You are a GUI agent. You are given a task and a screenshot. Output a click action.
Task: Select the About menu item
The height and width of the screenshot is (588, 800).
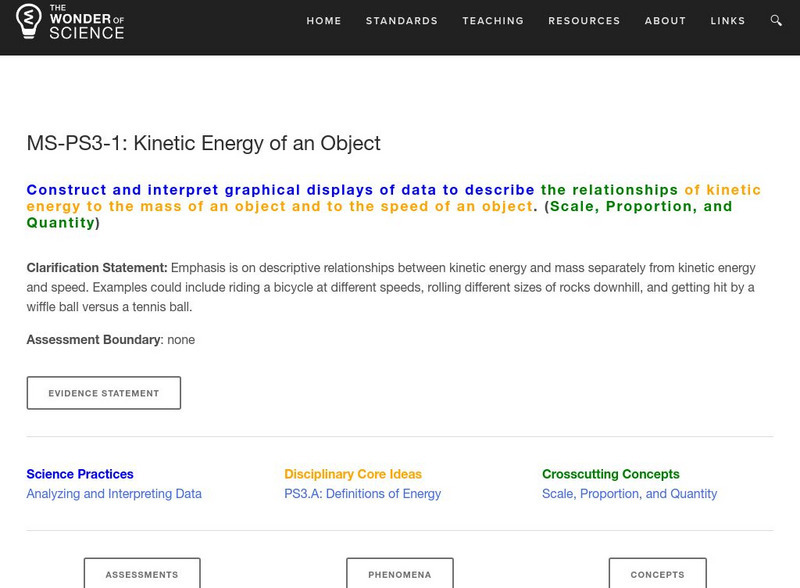(x=665, y=21)
